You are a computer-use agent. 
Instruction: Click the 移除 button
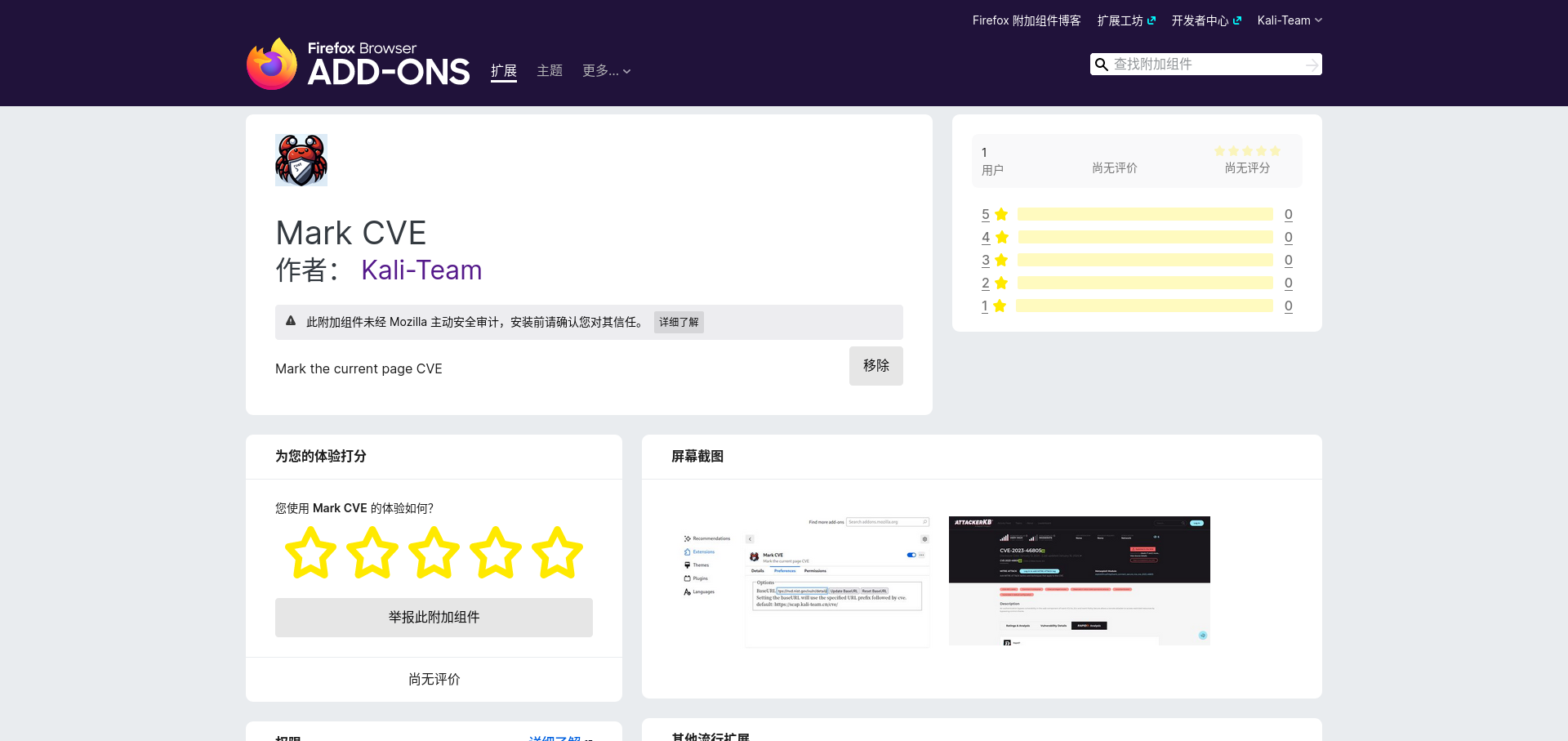[876, 366]
